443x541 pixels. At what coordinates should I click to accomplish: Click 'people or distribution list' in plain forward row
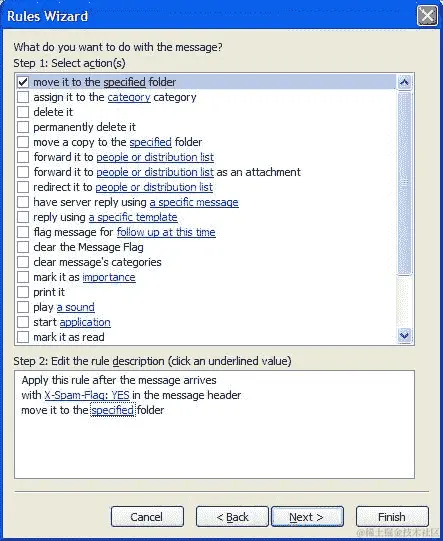coord(155,157)
